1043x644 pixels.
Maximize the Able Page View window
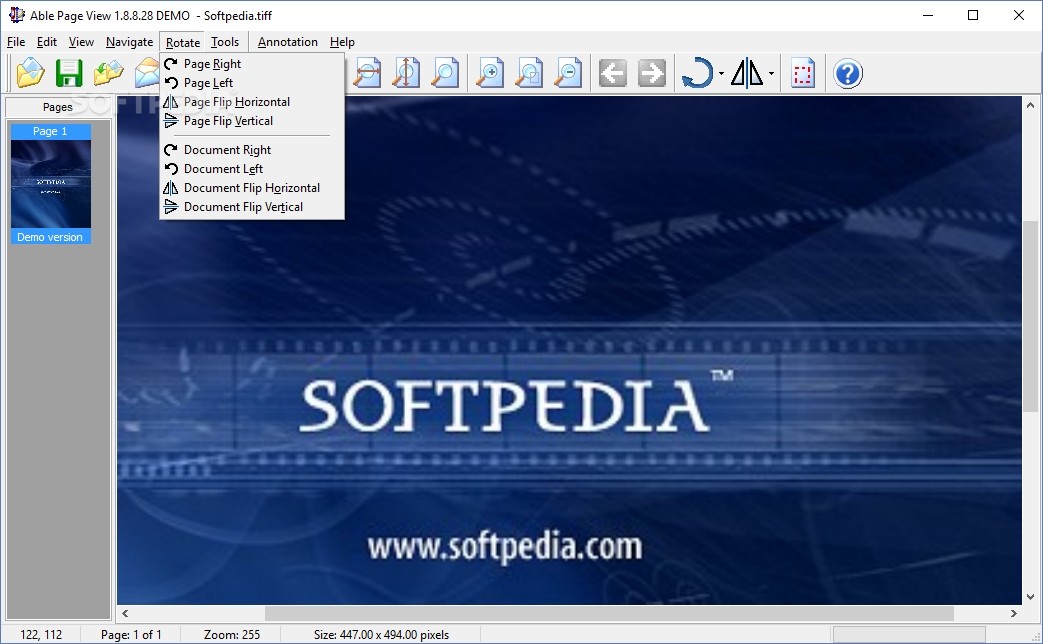[973, 15]
